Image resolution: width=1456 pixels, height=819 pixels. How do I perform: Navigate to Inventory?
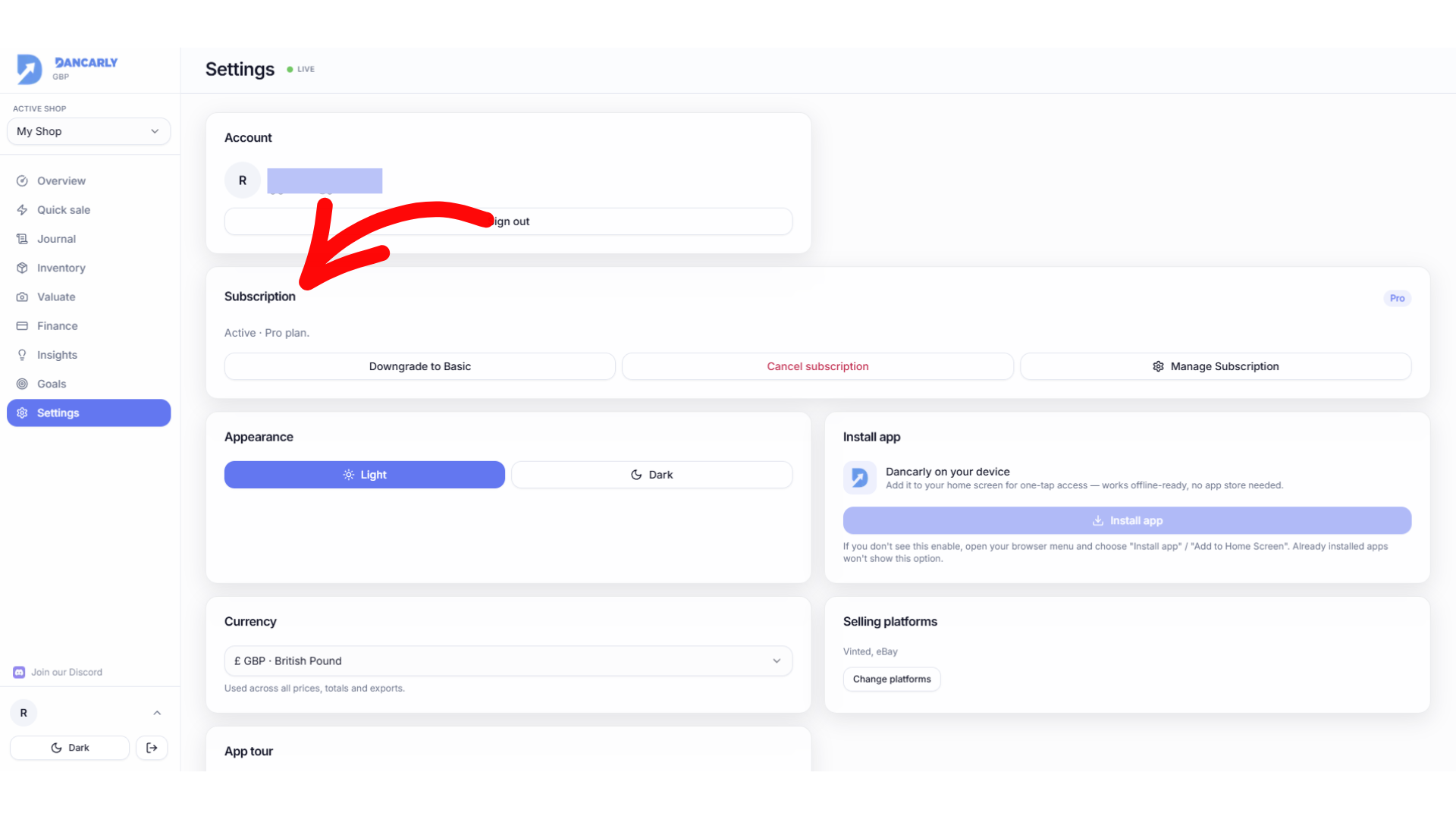point(89,268)
